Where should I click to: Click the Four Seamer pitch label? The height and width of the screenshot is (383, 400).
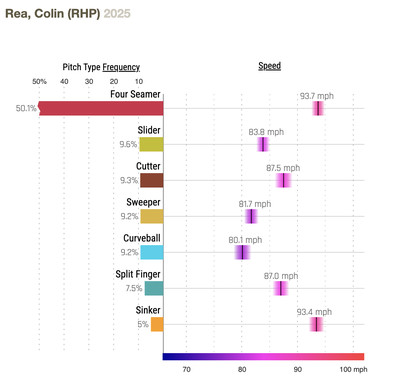click(135, 94)
